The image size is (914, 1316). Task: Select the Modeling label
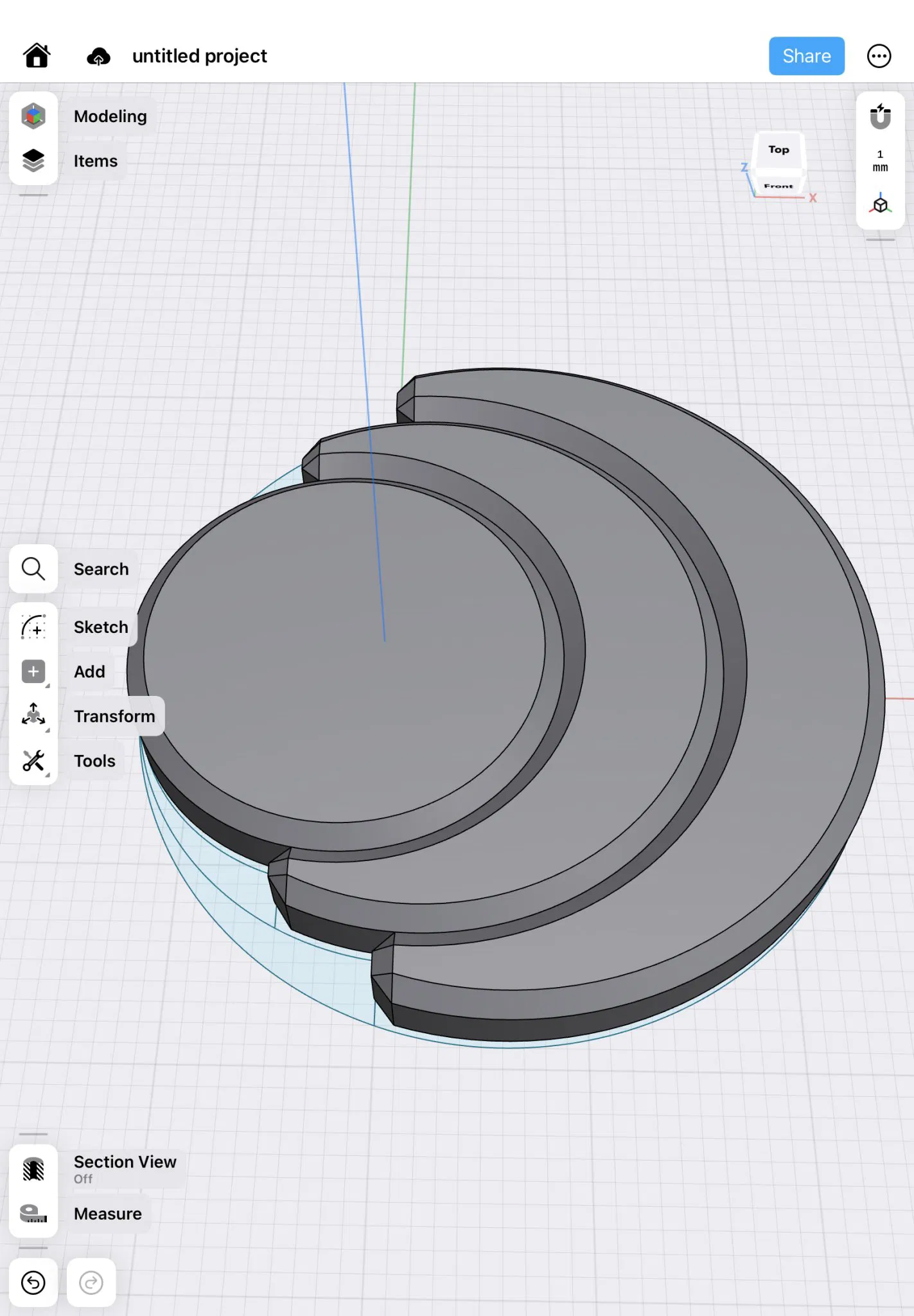[x=110, y=116]
